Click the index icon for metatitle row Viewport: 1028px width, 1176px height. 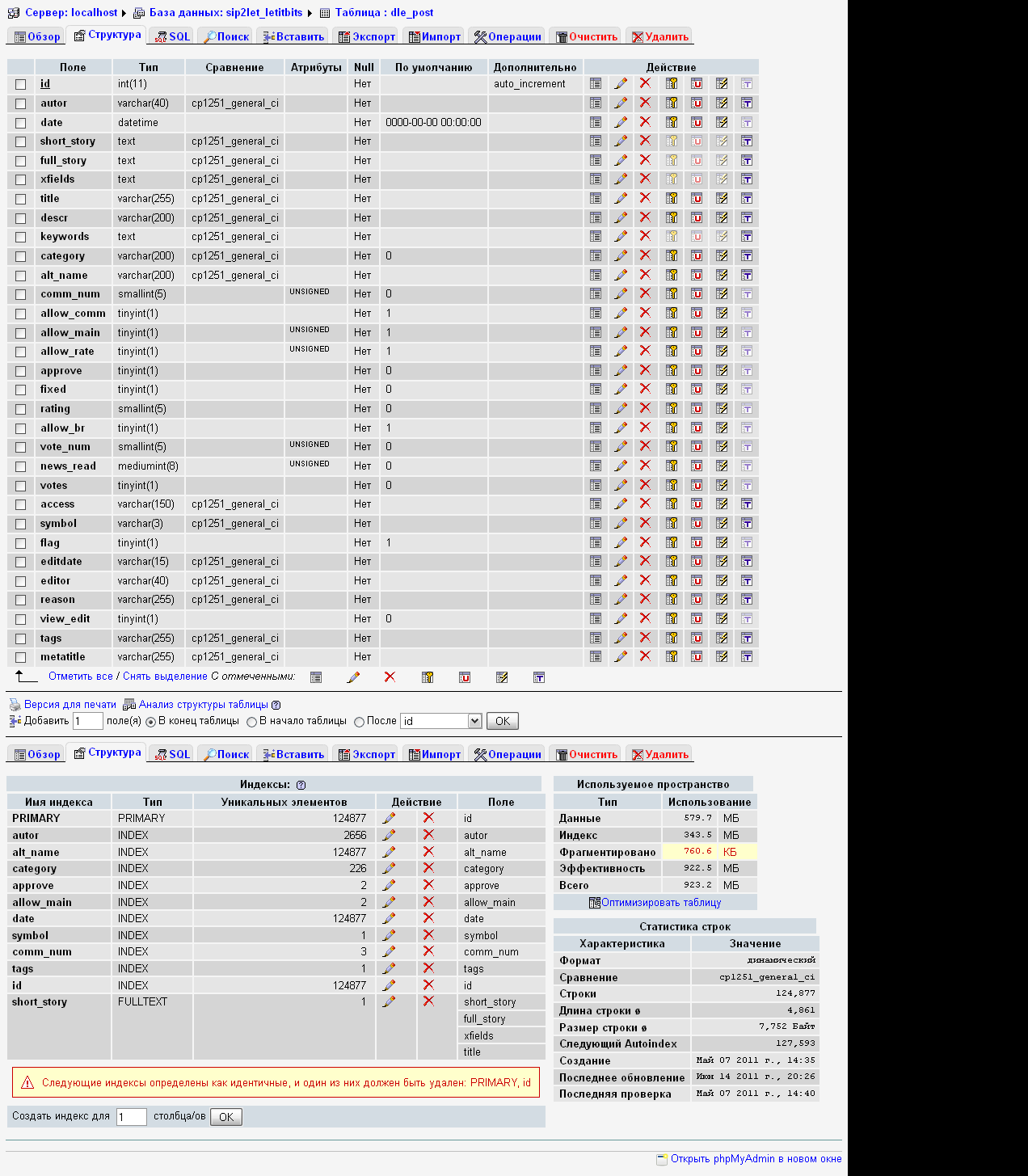[x=722, y=657]
